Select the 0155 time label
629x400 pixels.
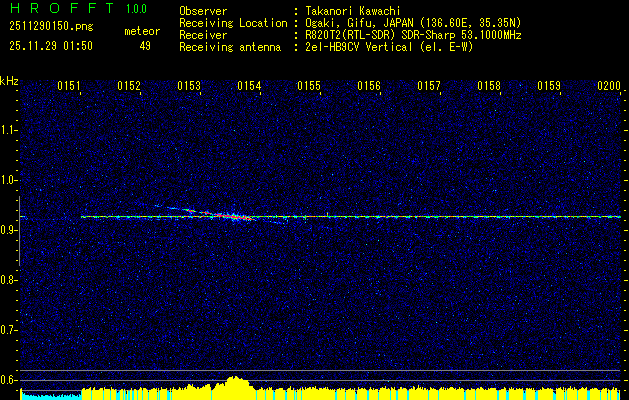(309, 86)
